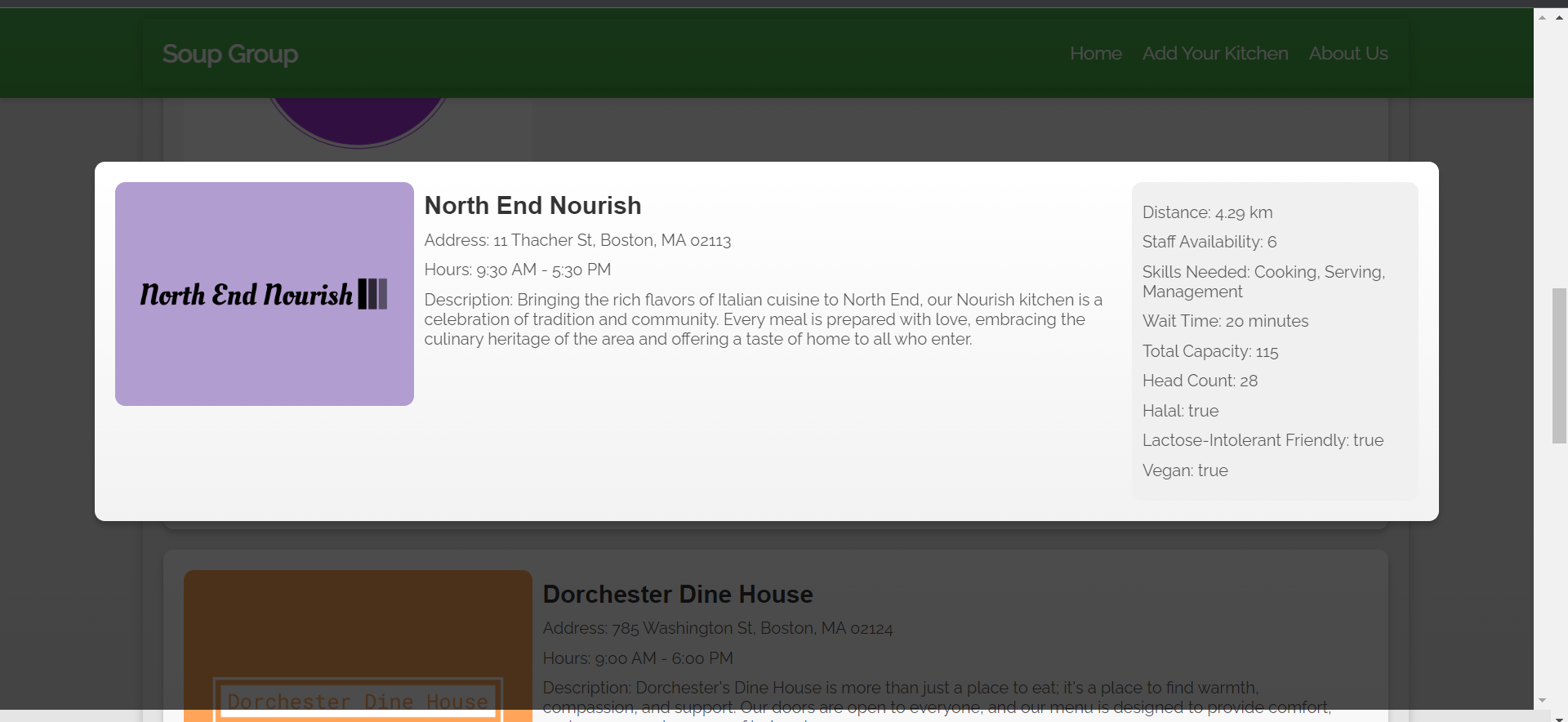The height and width of the screenshot is (722, 1568).
Task: Open the About Us page
Action: coord(1348,53)
